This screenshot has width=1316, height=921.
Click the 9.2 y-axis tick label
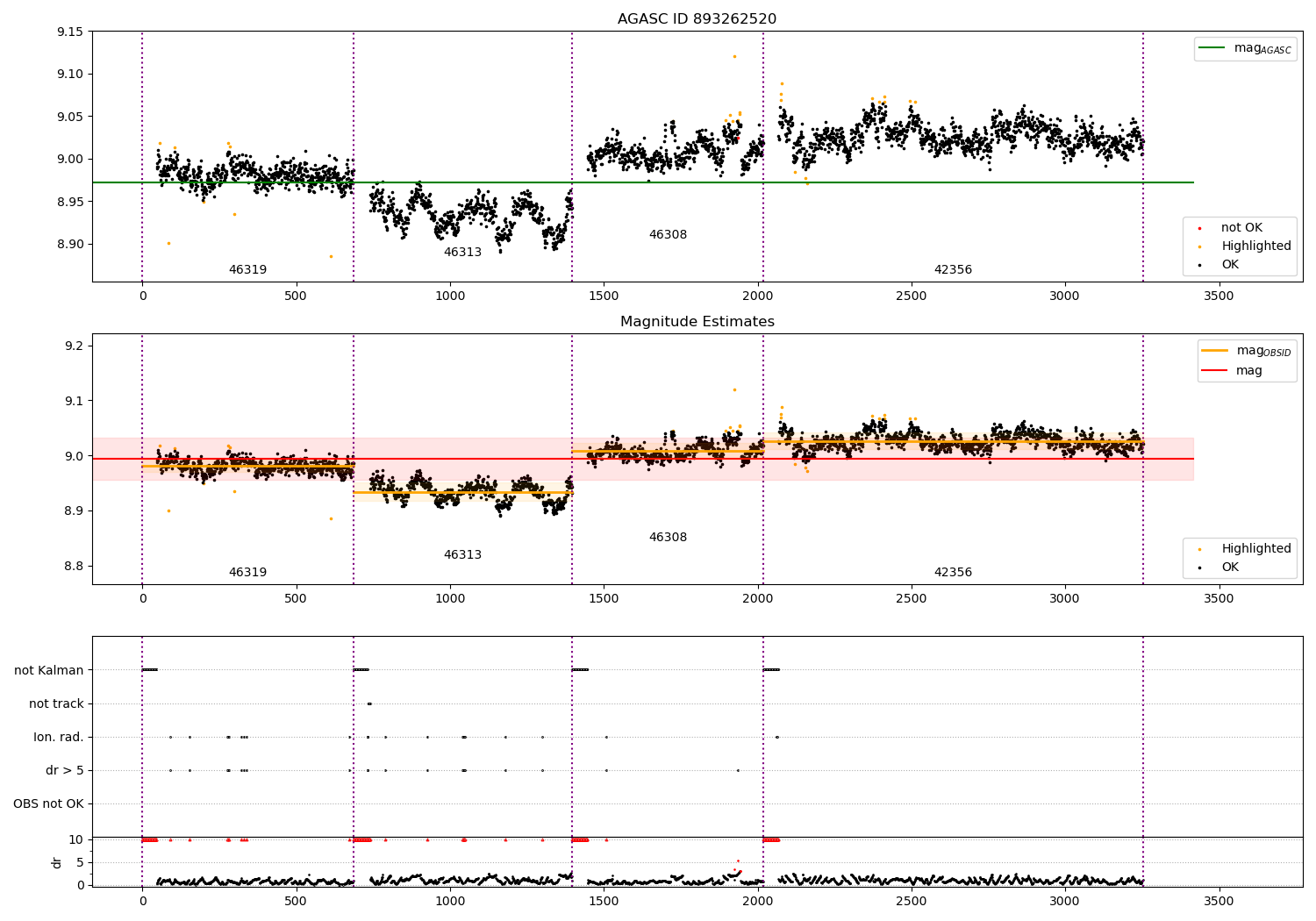pyautogui.click(x=74, y=346)
